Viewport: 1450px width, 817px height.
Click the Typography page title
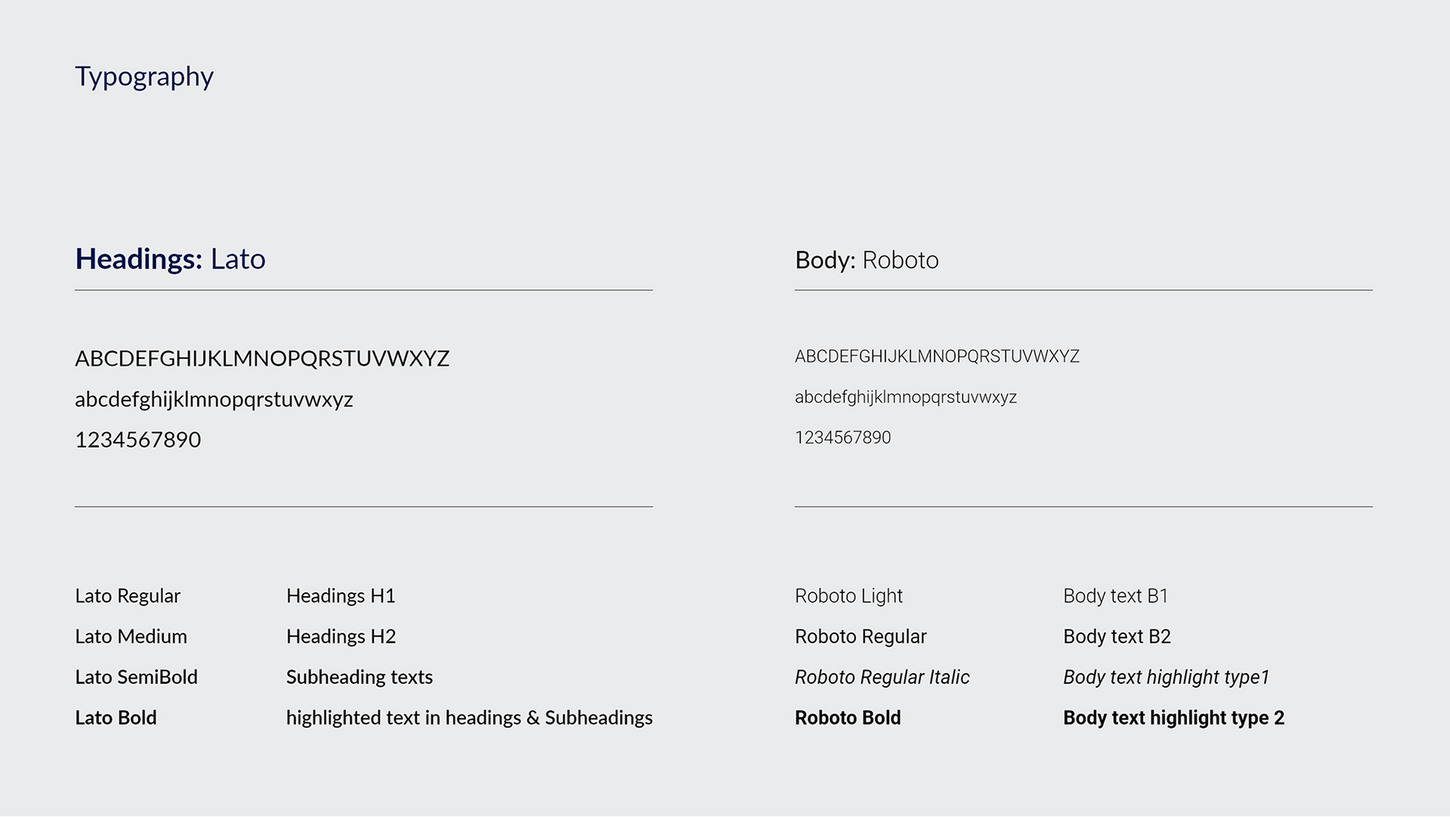pyautogui.click(x=144, y=77)
